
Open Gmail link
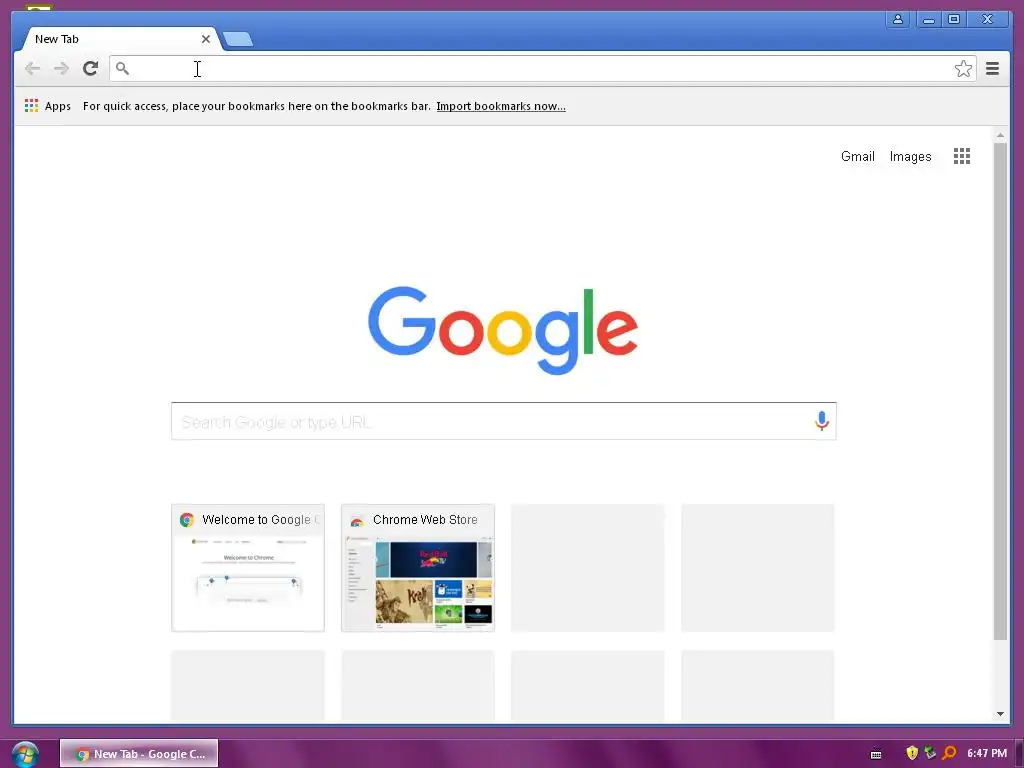pos(857,156)
